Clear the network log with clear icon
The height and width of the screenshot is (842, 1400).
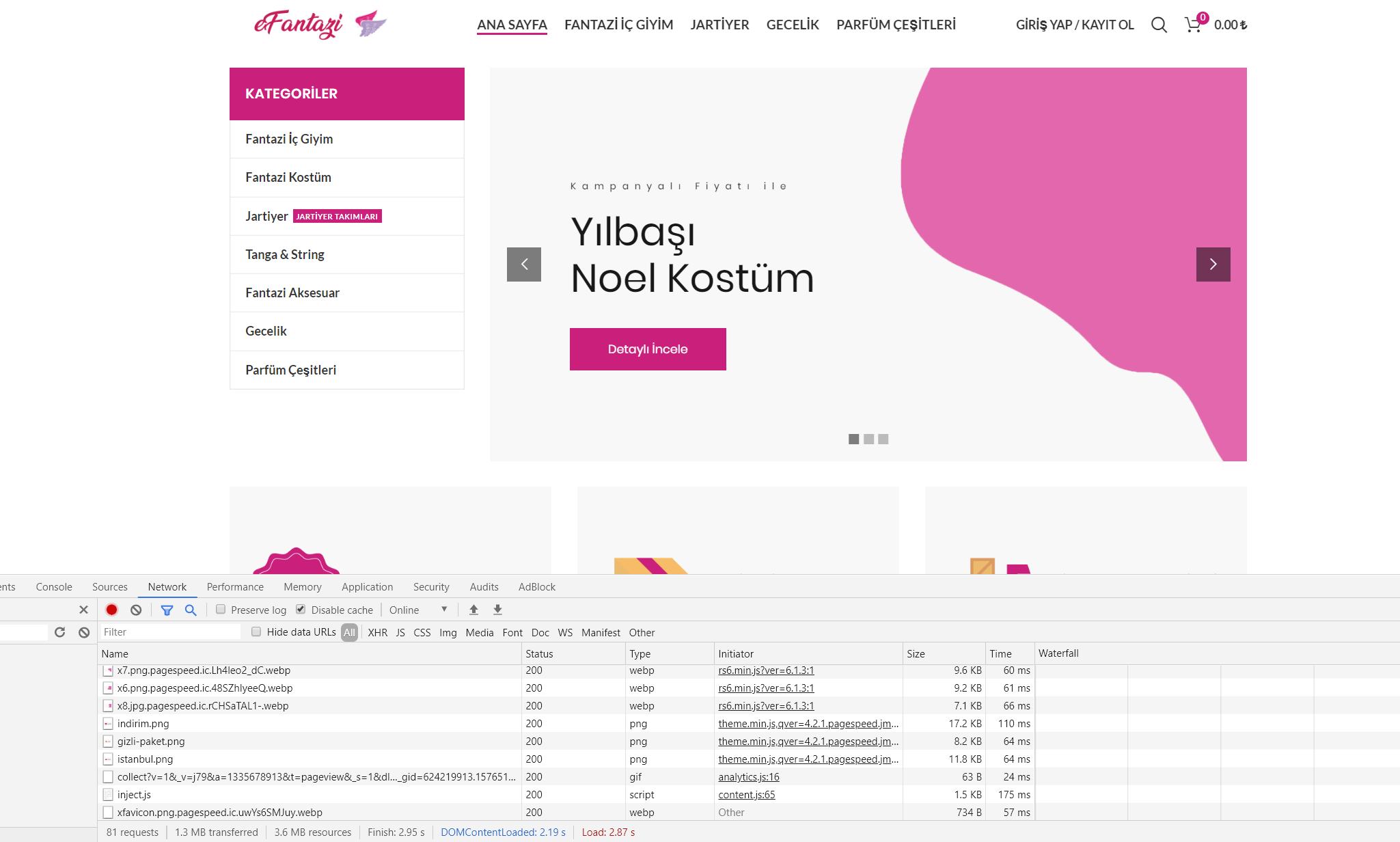pos(136,610)
